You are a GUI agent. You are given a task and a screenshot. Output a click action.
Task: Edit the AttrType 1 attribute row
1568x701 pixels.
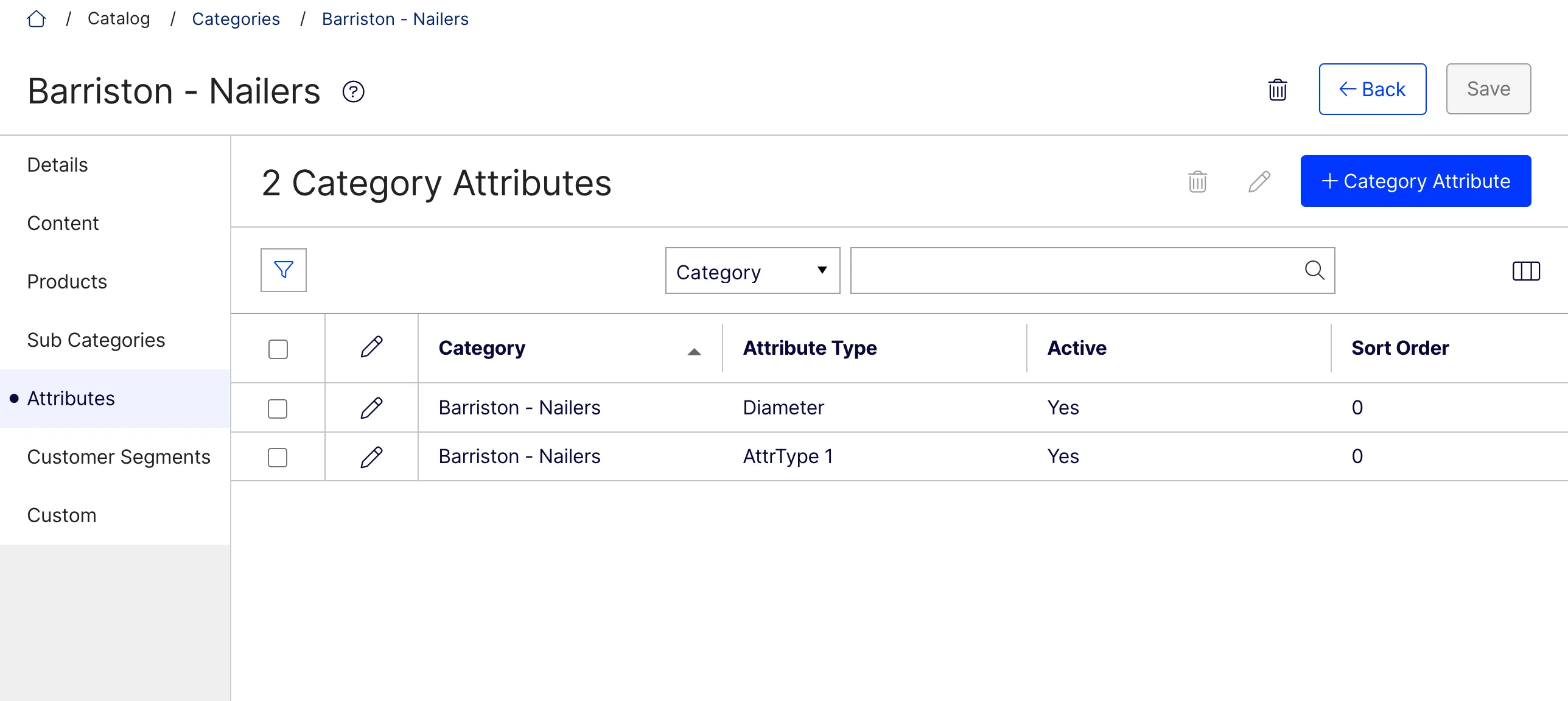click(371, 457)
